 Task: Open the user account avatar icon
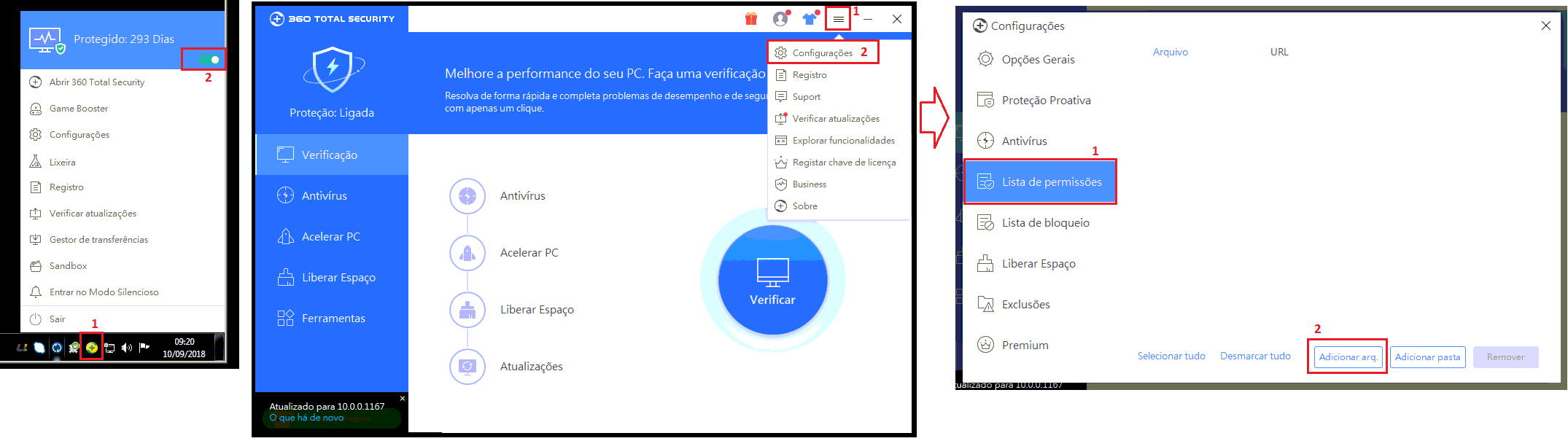tap(780, 19)
